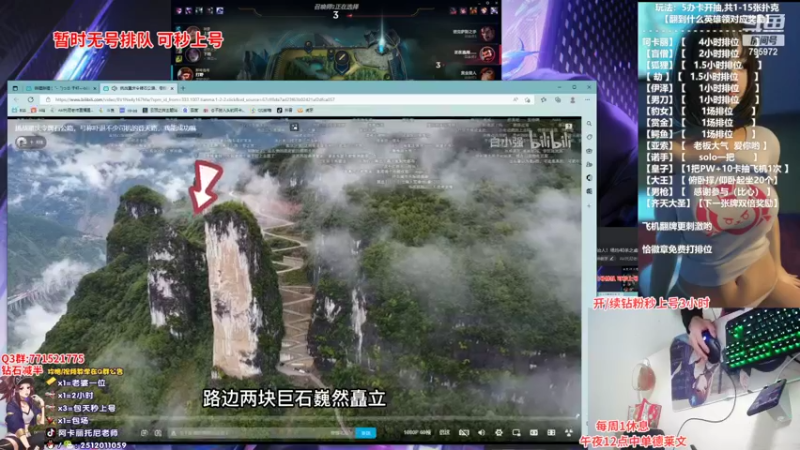Open the Edge sidebar search icon
The image size is (800, 450).
point(589,123)
